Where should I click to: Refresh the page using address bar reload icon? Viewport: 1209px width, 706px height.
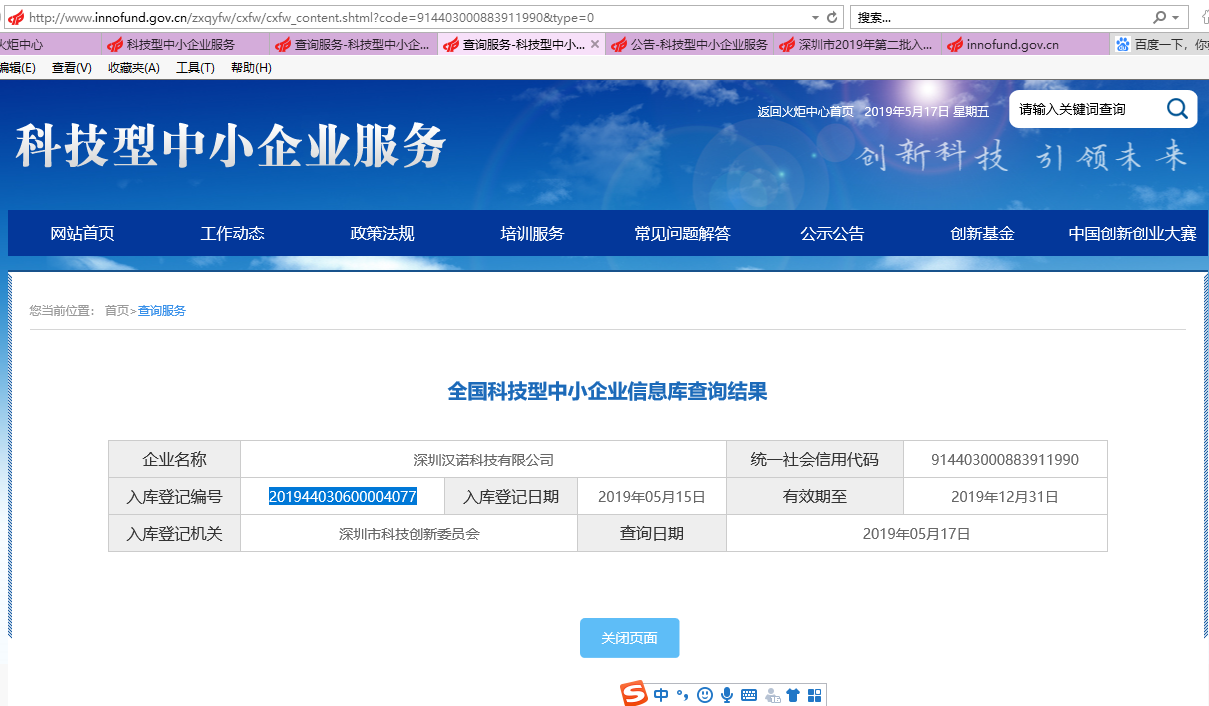pyautogui.click(x=831, y=18)
